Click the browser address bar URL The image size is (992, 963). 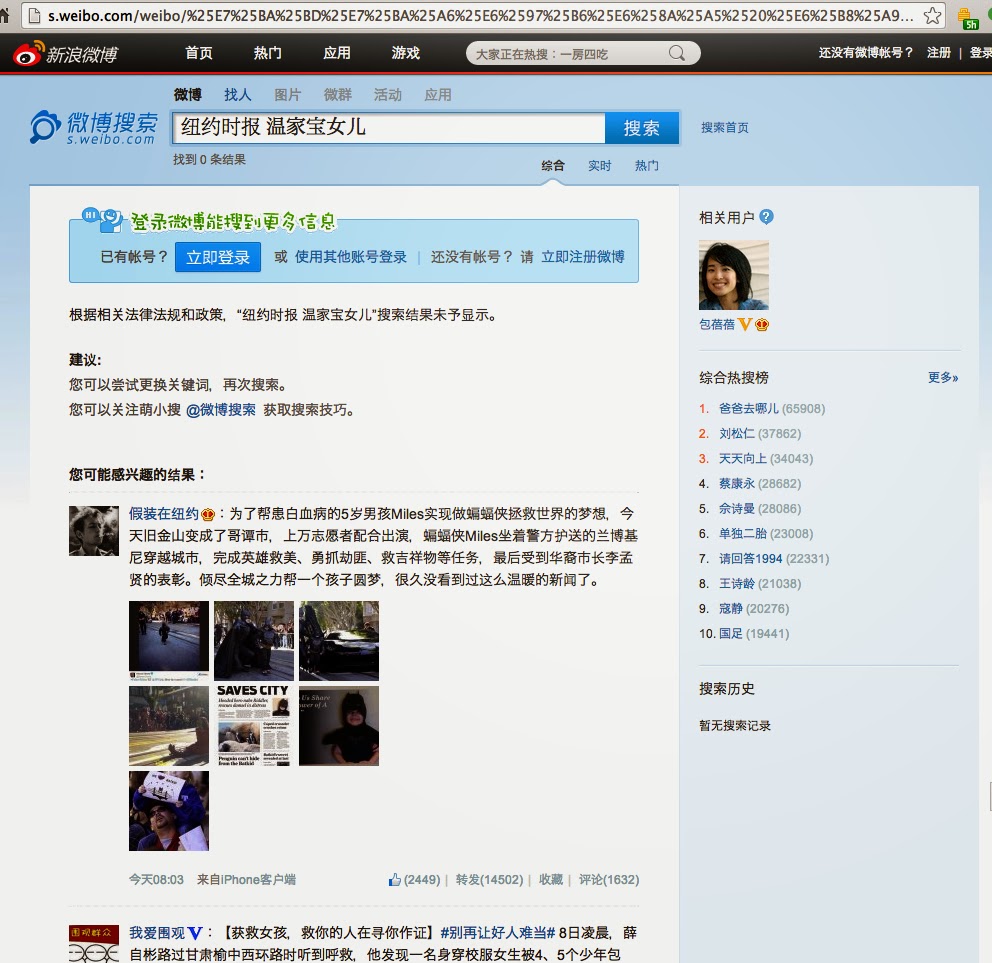481,15
